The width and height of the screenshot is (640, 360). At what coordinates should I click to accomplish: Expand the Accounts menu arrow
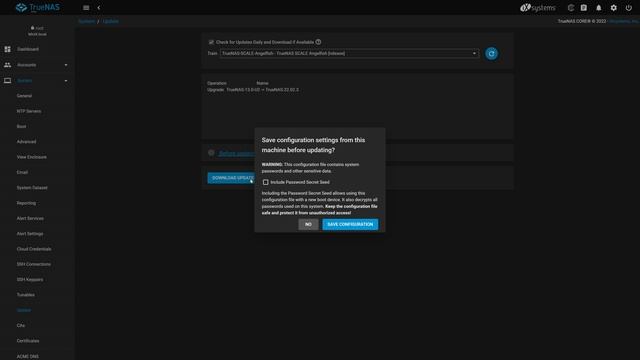pos(66,65)
